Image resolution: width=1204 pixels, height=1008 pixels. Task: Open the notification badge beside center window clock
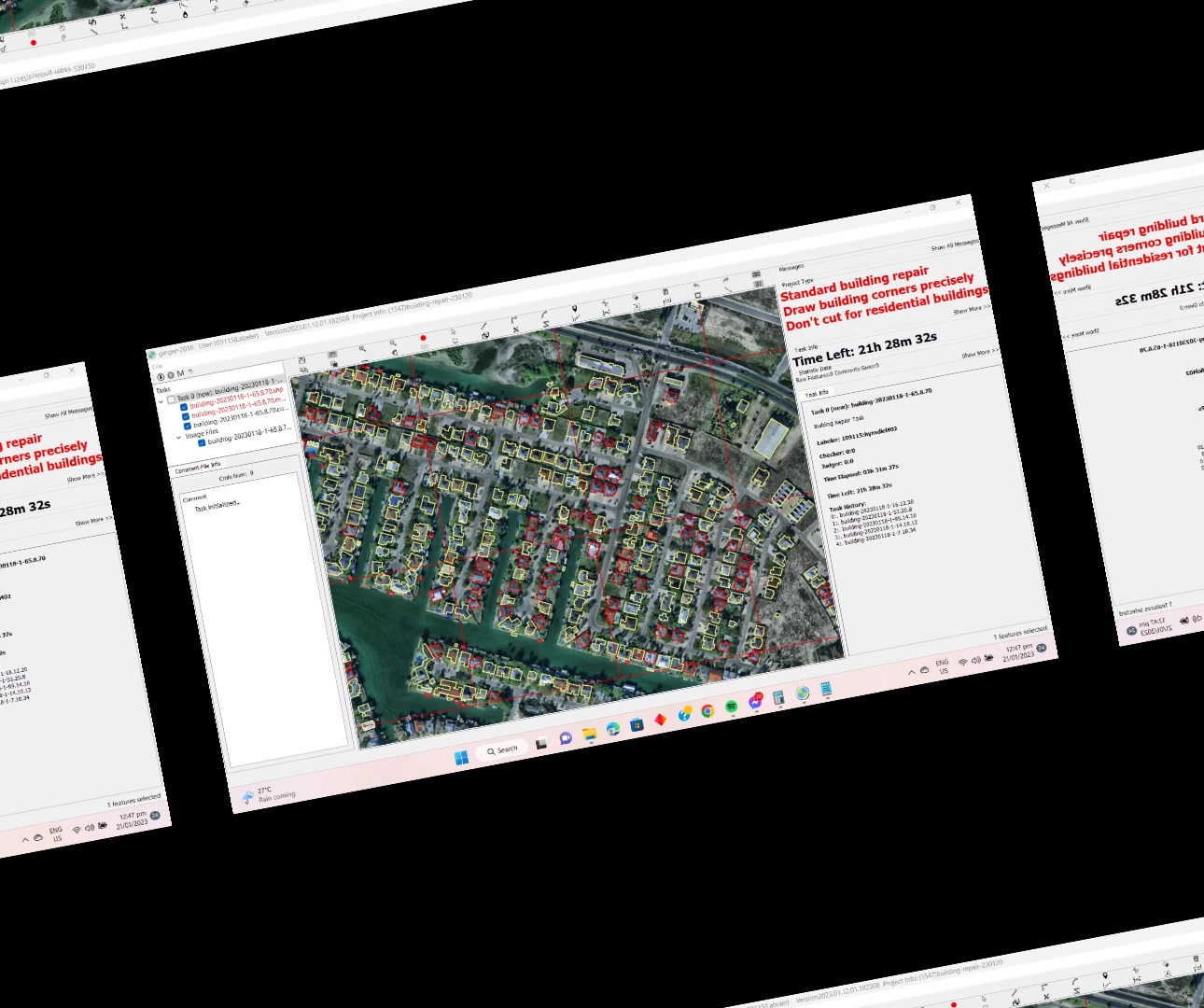click(1042, 648)
